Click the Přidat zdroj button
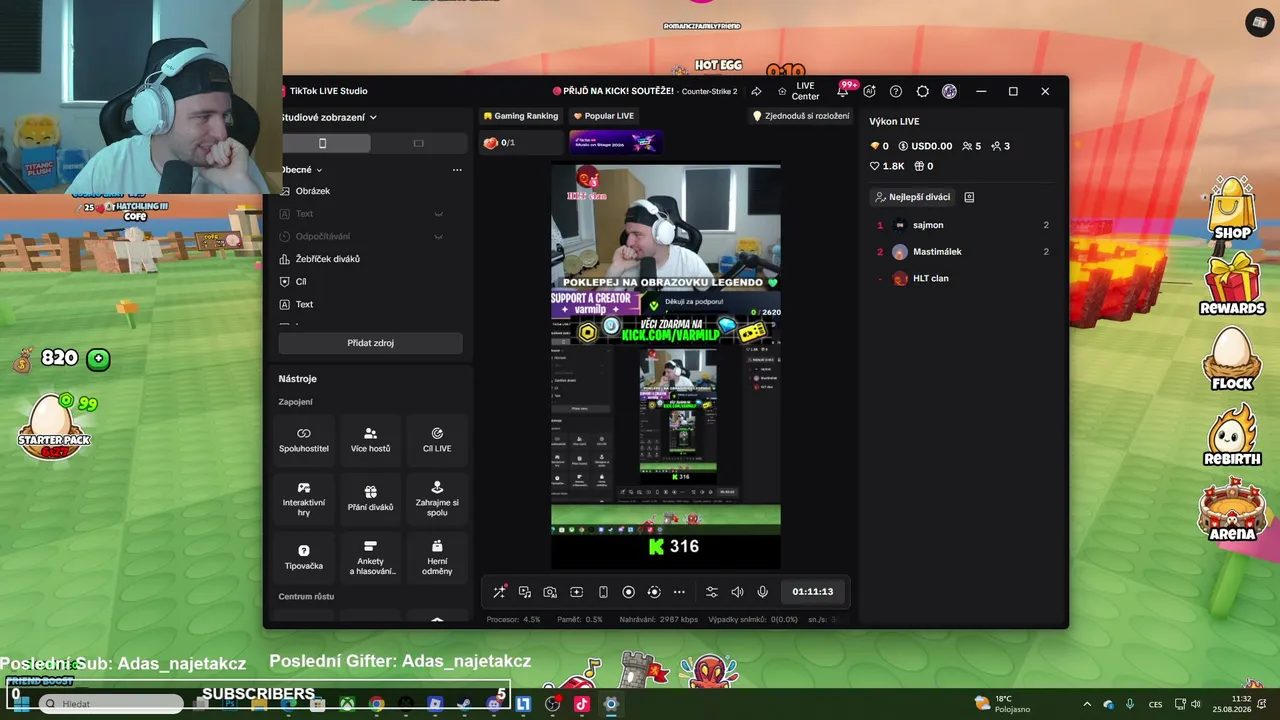This screenshot has height=720, width=1280. (x=370, y=343)
